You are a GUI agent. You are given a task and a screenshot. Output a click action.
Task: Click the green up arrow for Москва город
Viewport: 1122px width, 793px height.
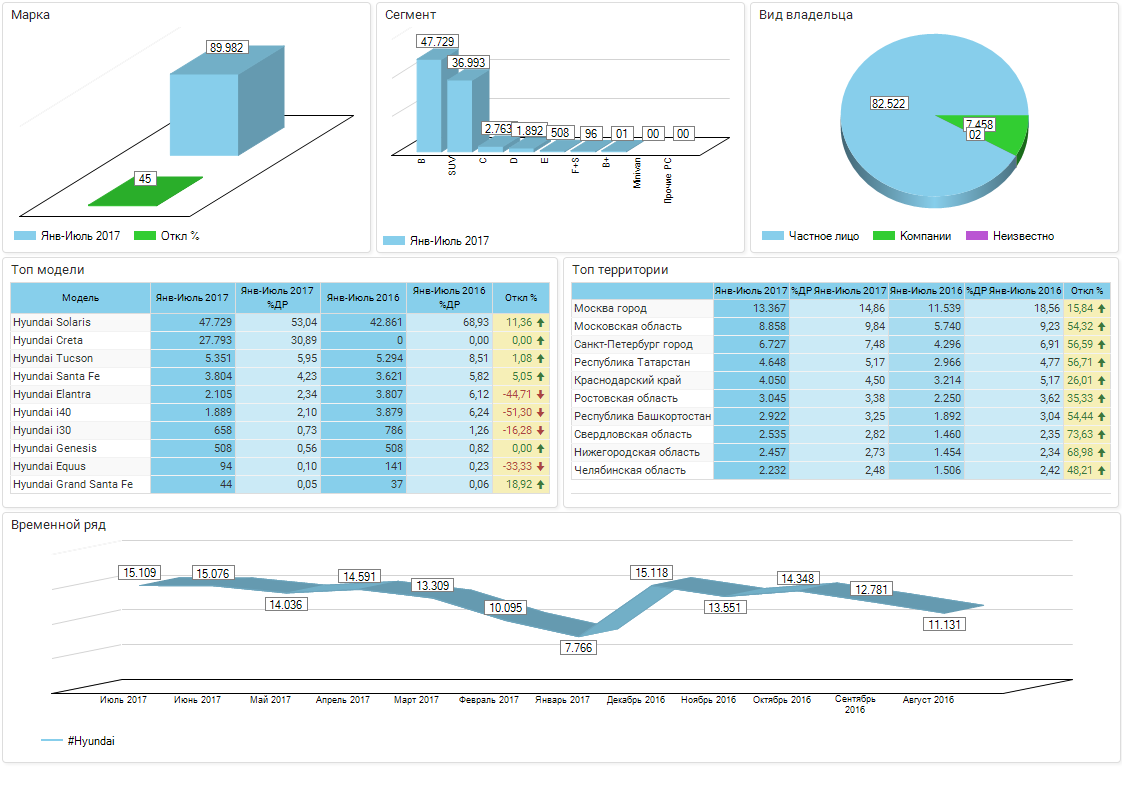(1102, 309)
